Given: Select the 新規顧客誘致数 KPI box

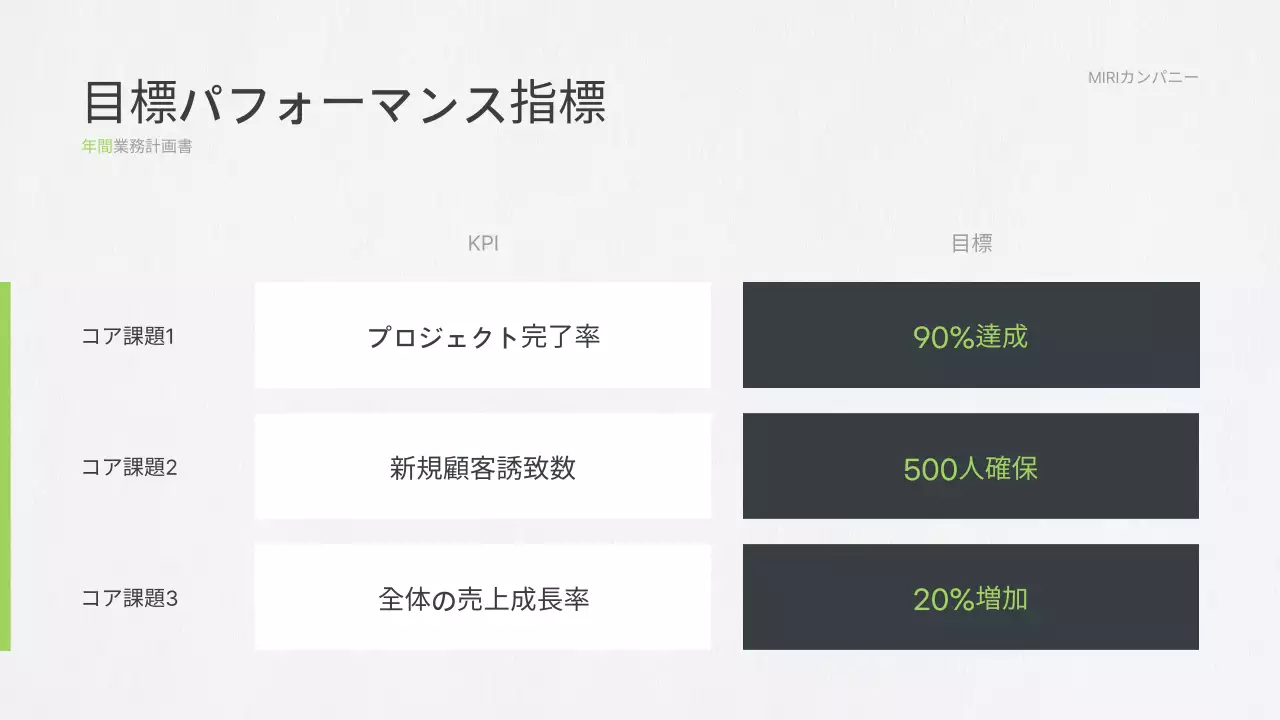Looking at the screenshot, I should [x=483, y=467].
